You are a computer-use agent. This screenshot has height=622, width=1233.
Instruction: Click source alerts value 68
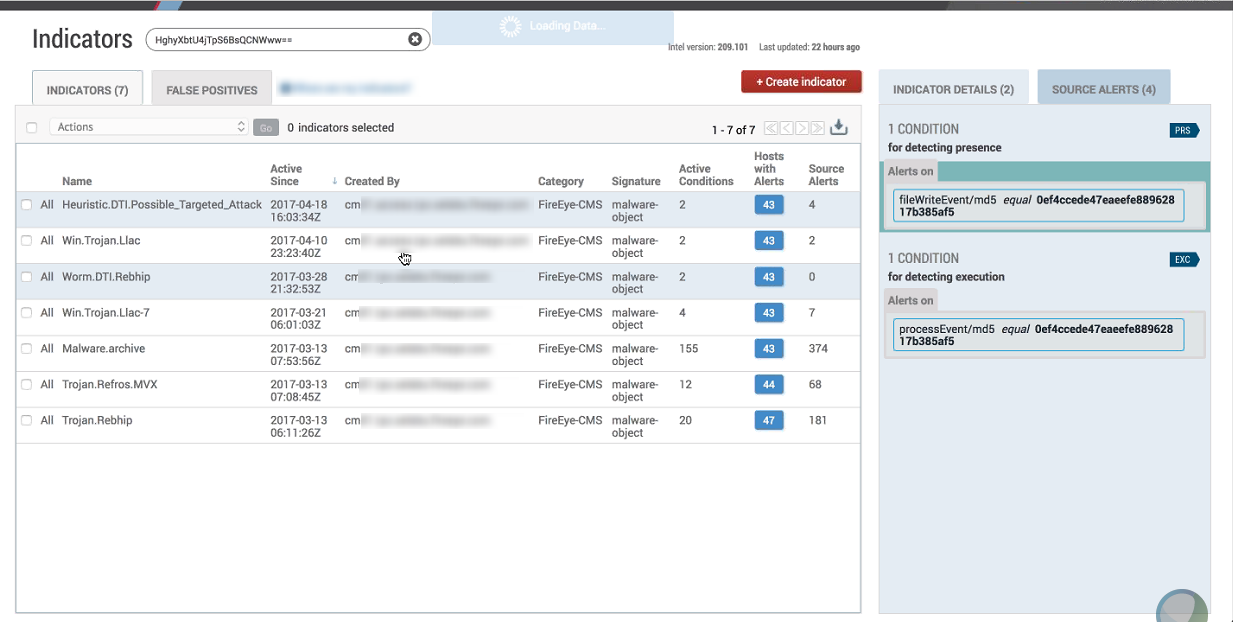(815, 385)
